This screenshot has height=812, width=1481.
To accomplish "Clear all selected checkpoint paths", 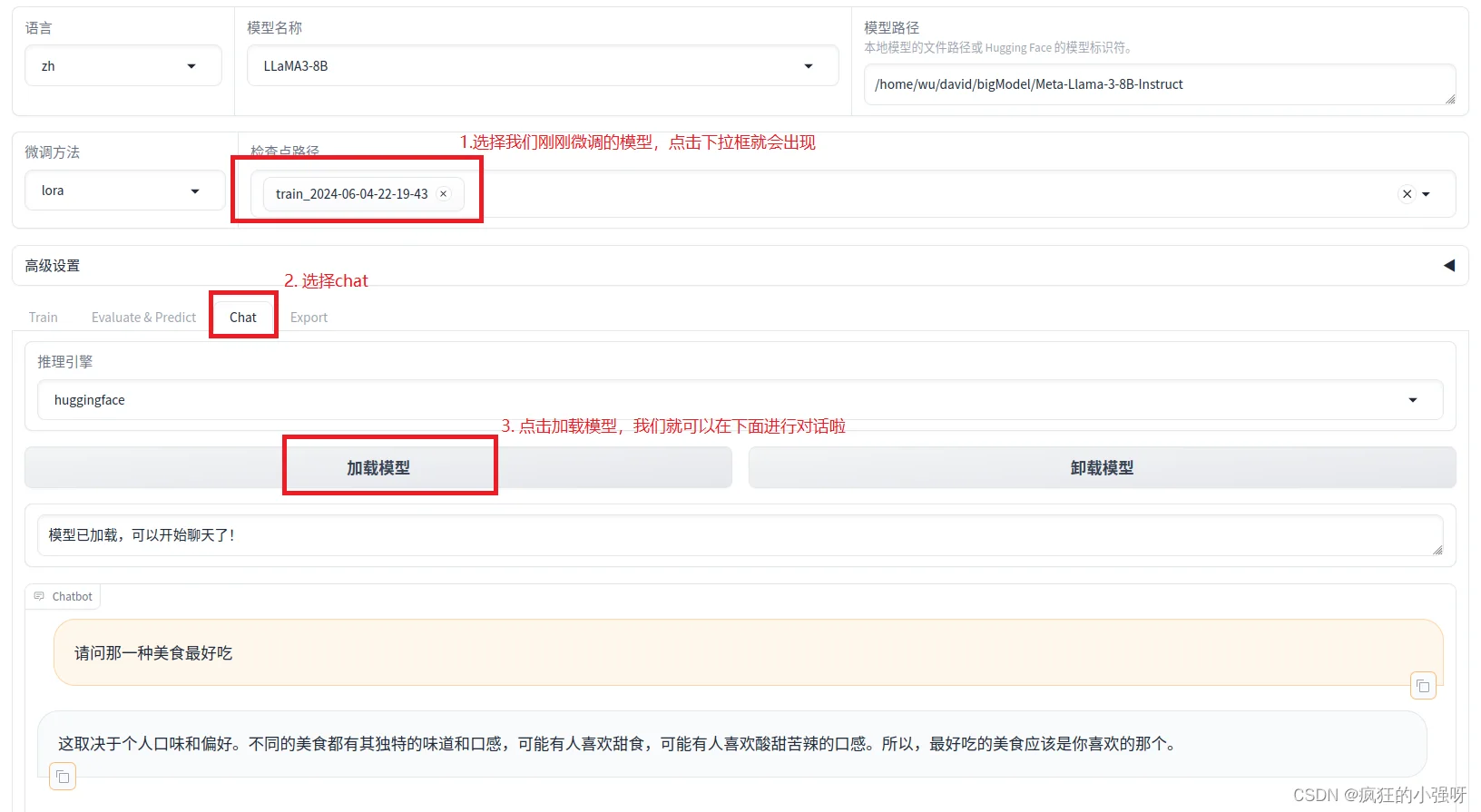I will coord(1407,194).
